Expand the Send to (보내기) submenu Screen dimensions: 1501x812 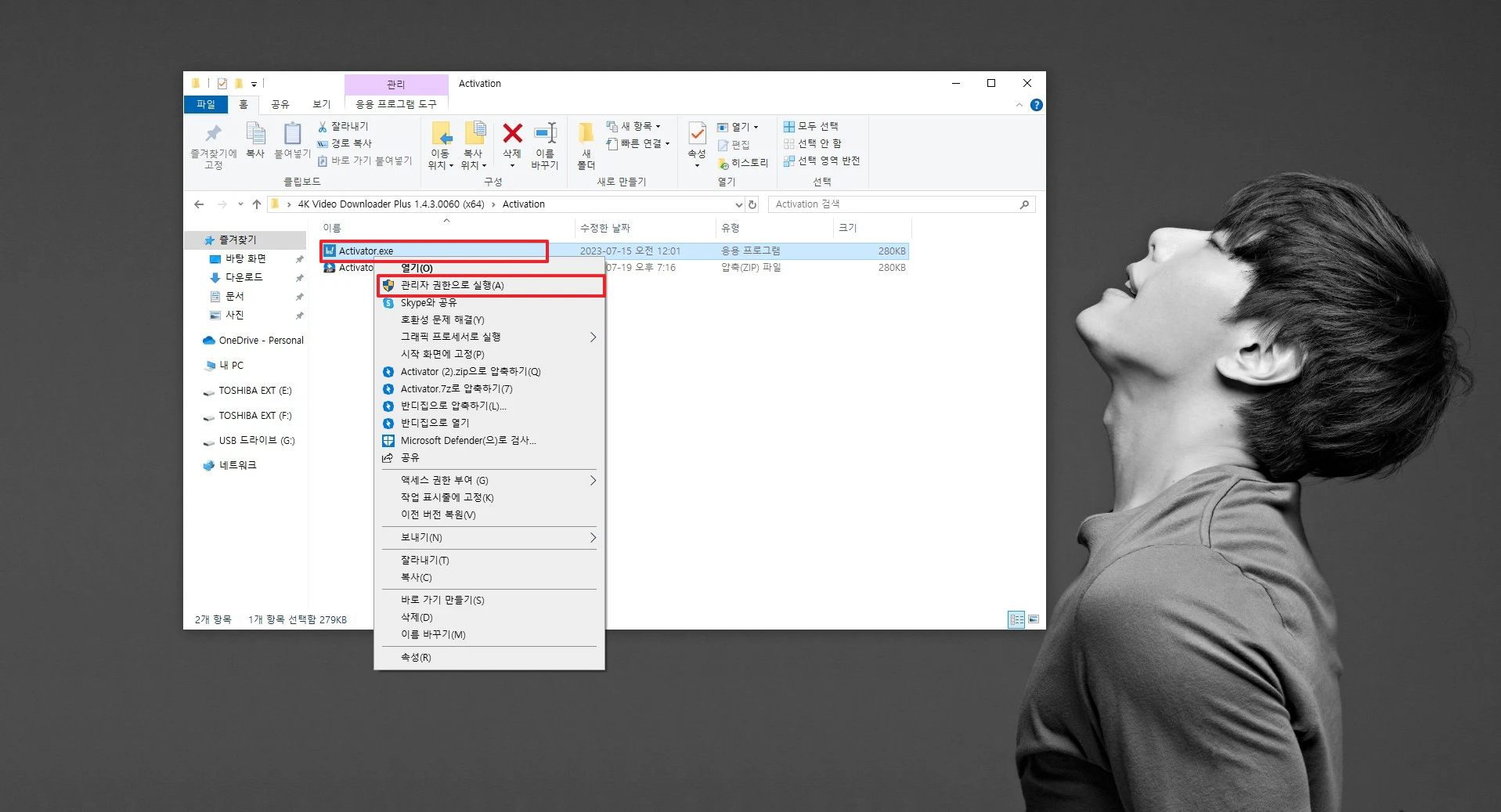[x=489, y=538]
